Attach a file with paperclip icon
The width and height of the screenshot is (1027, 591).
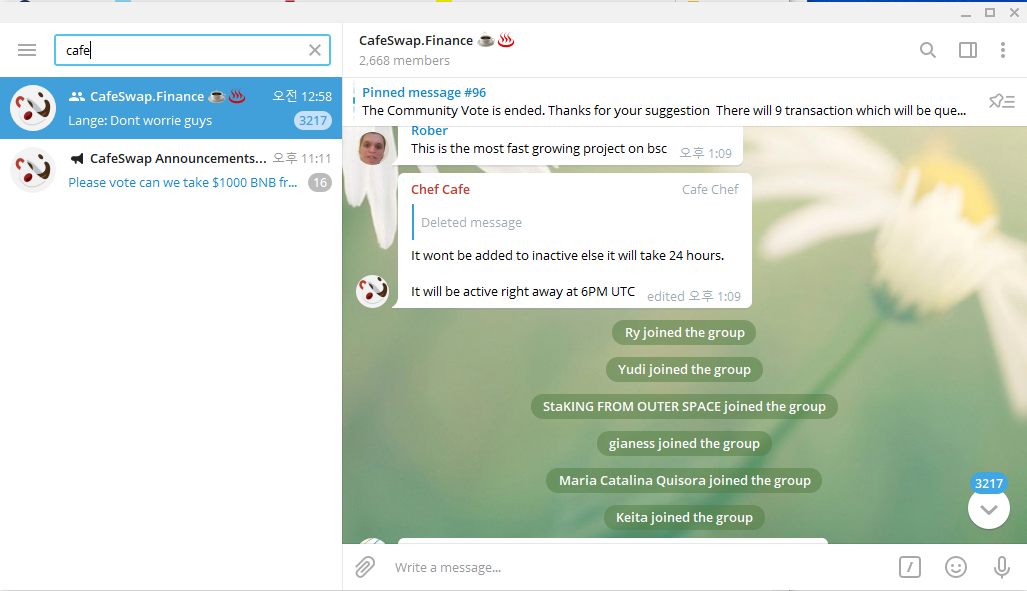(x=365, y=567)
